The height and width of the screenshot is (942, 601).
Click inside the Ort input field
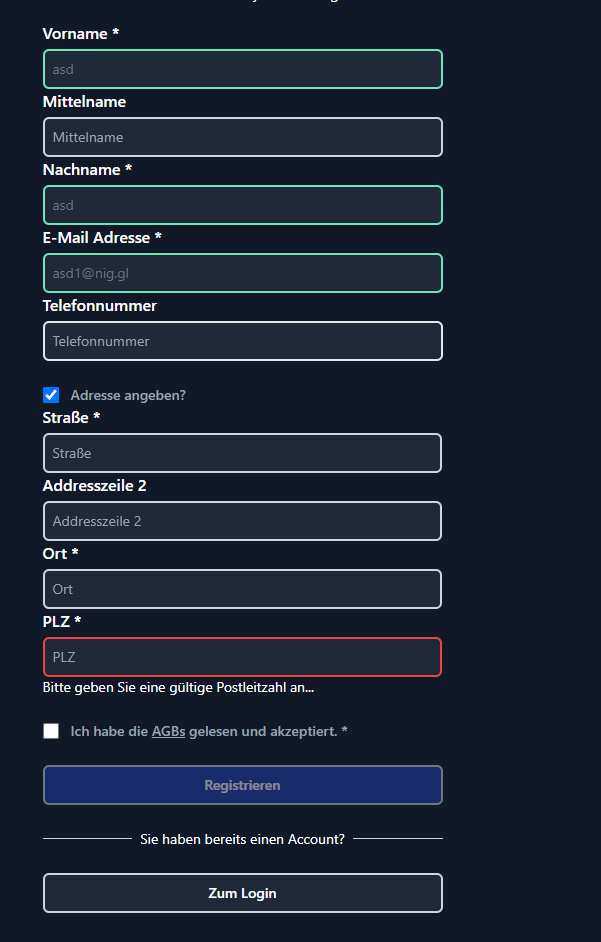click(242, 589)
